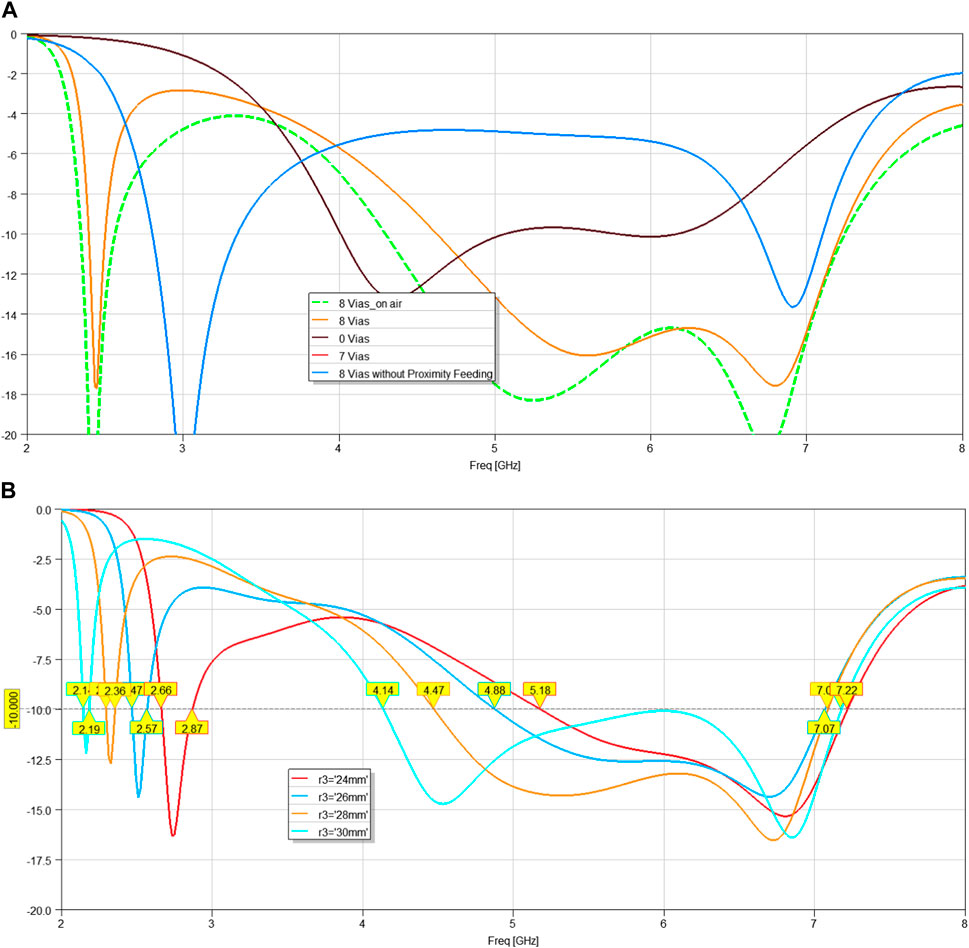
Task: Click the 5.18 data marker label
Action: tap(540, 690)
